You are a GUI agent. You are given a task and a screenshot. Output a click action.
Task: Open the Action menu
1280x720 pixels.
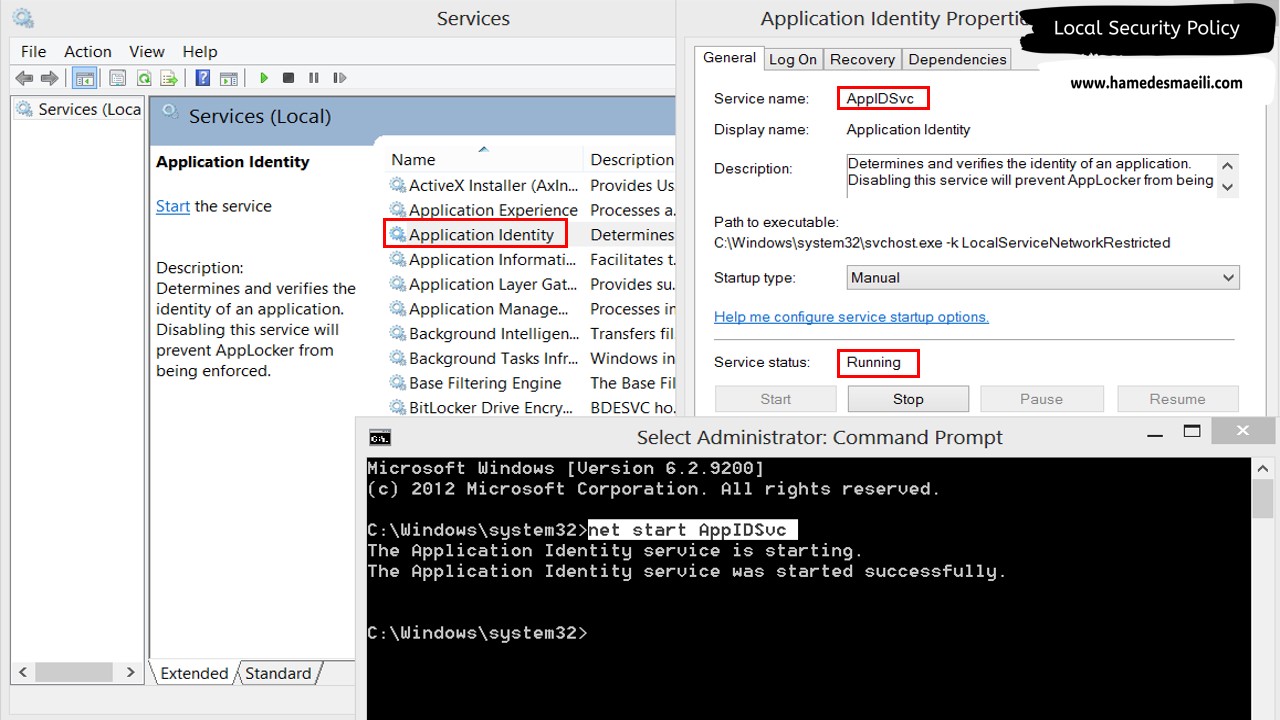point(88,51)
